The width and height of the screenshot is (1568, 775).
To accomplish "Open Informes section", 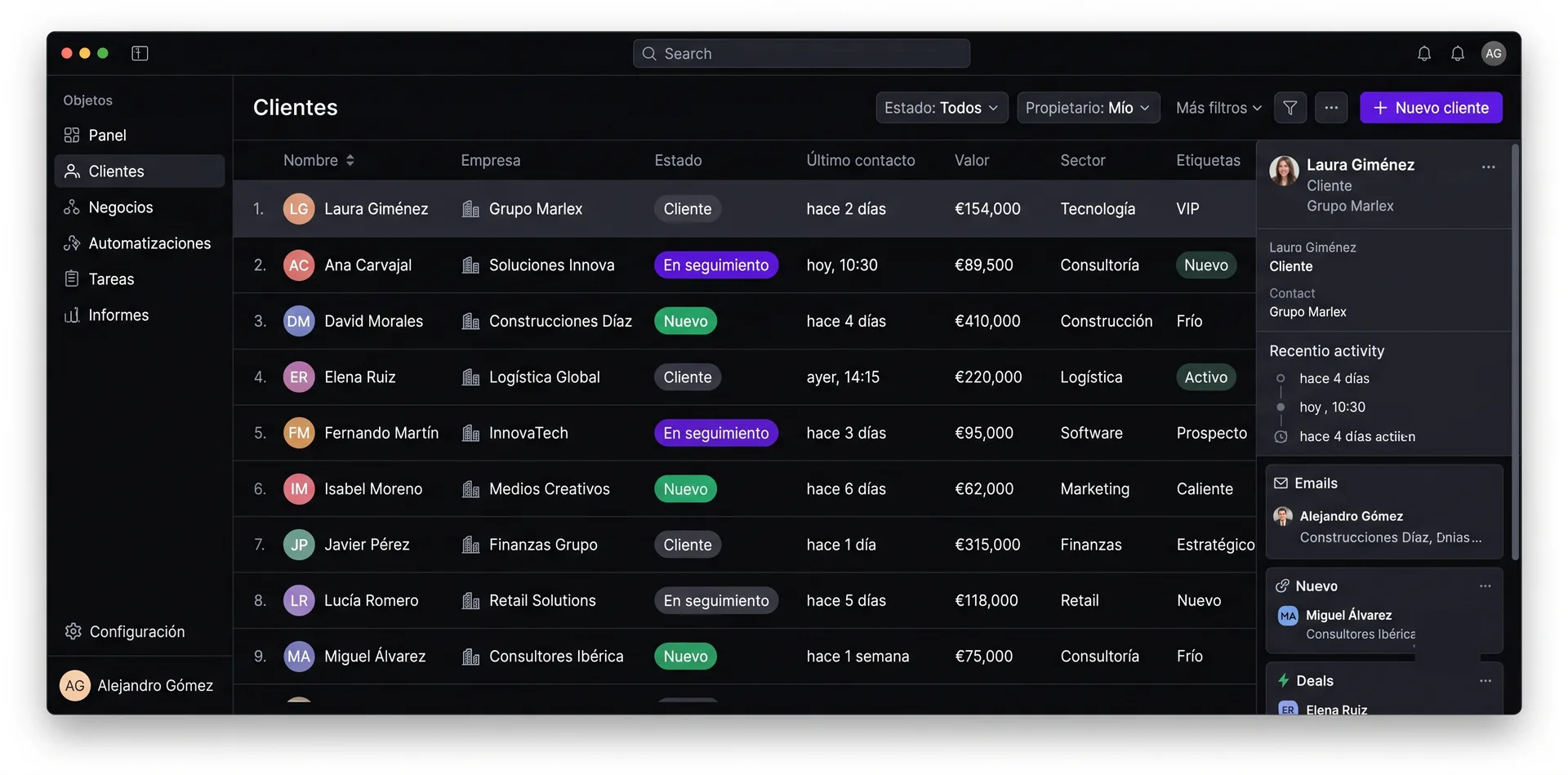I will click(140, 314).
